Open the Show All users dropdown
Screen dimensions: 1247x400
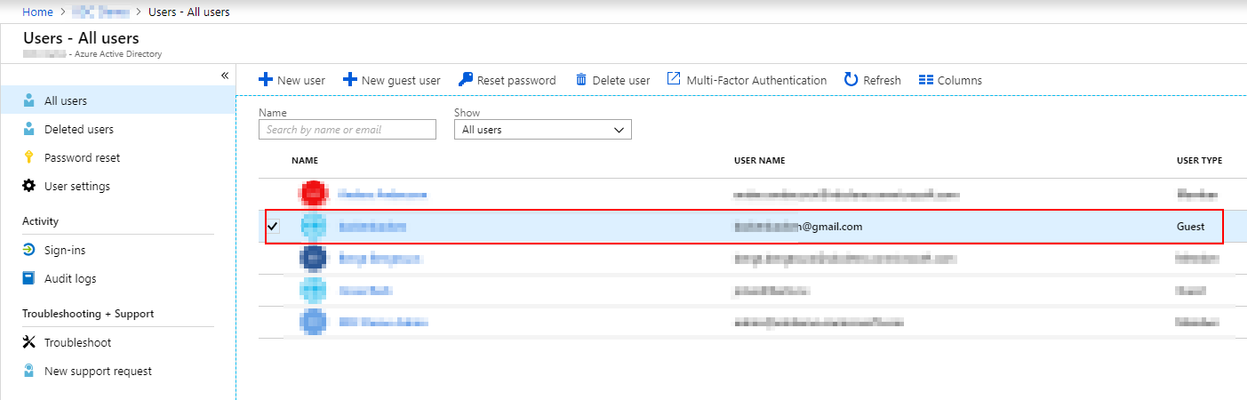542,130
